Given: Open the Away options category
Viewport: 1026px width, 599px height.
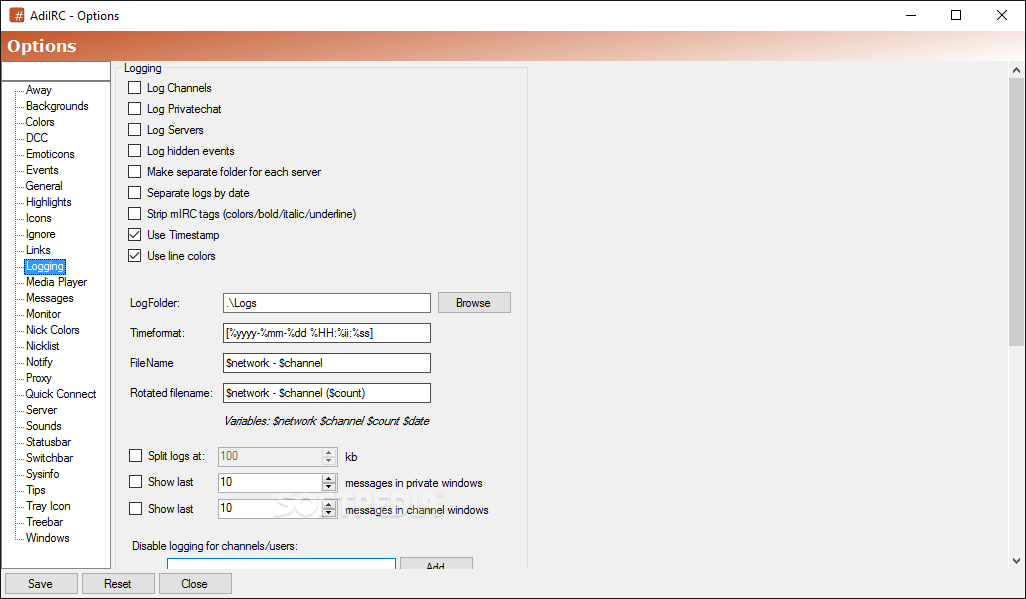Looking at the screenshot, I should [x=39, y=90].
